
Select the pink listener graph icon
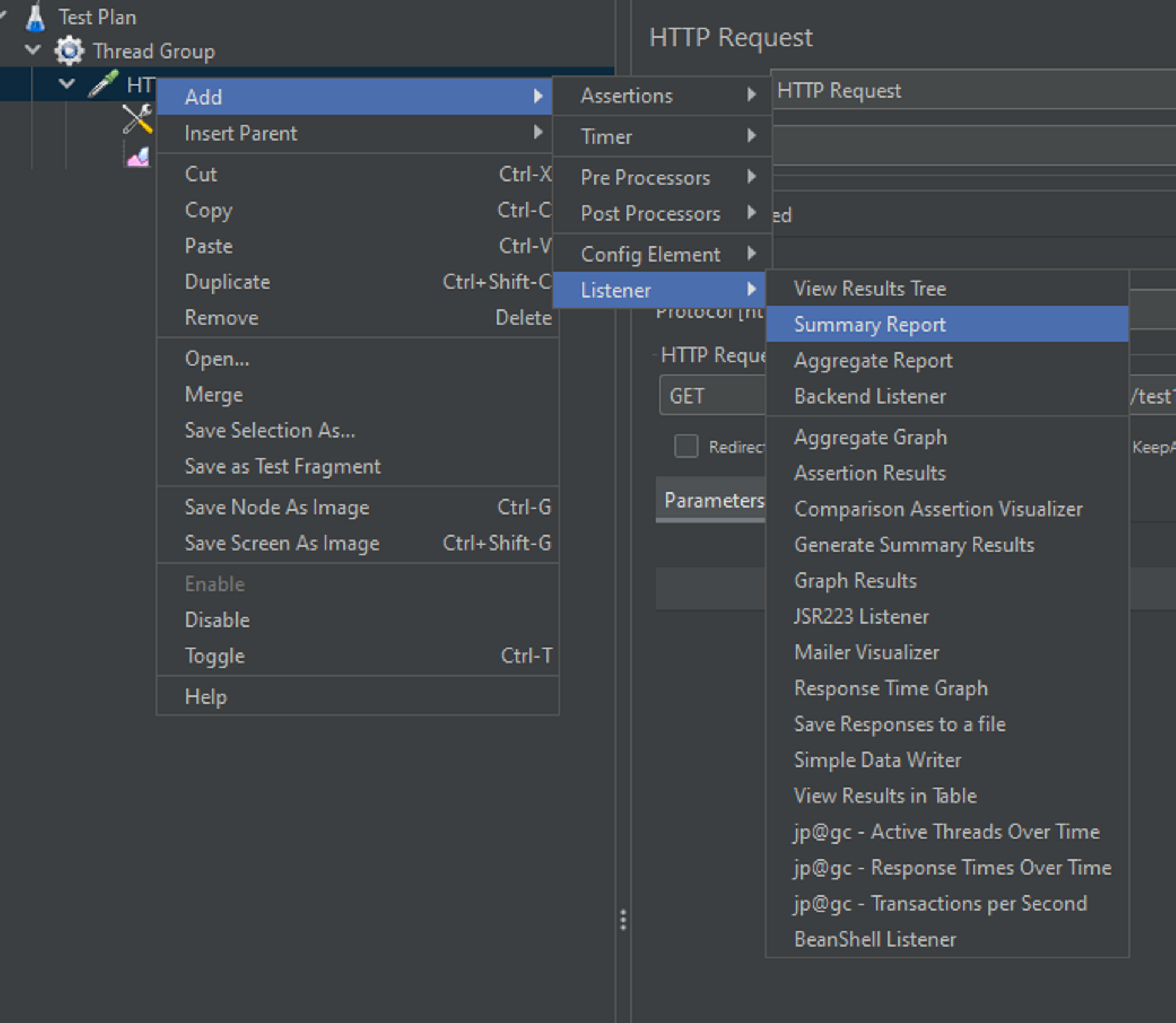click(x=139, y=158)
